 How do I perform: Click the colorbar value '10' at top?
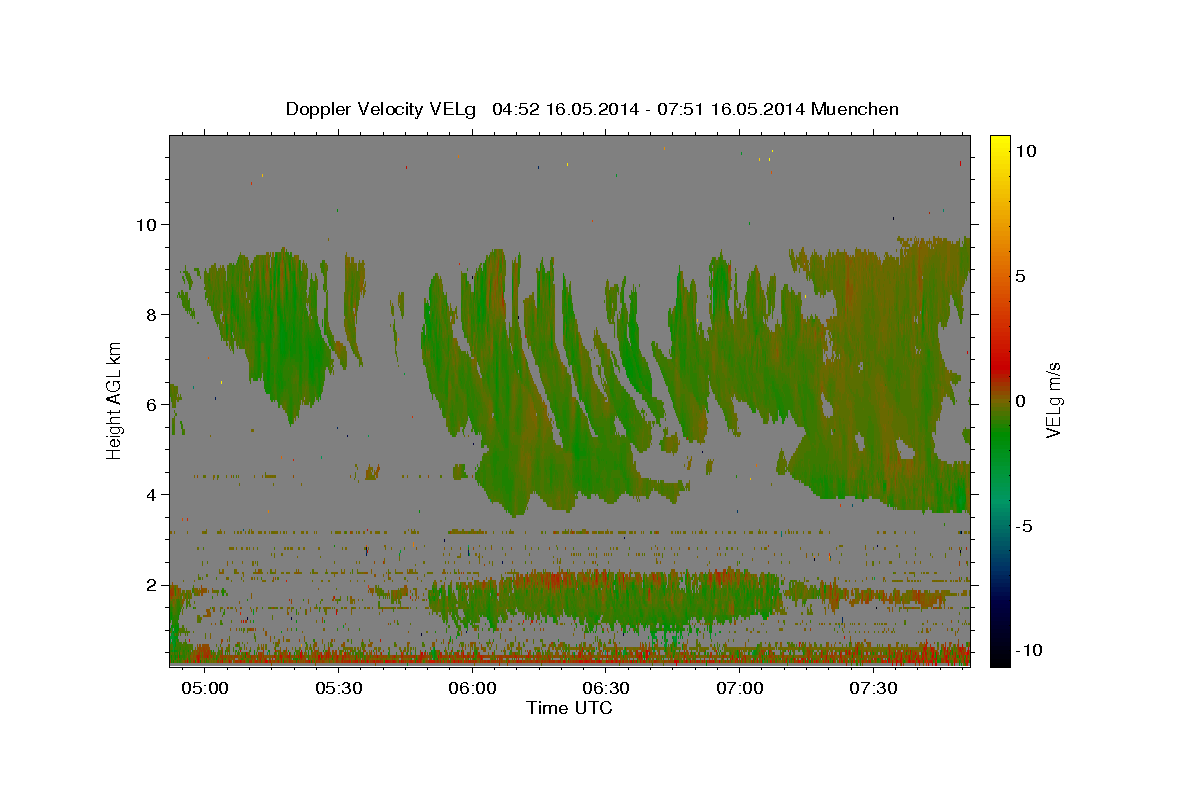(x=1025, y=150)
